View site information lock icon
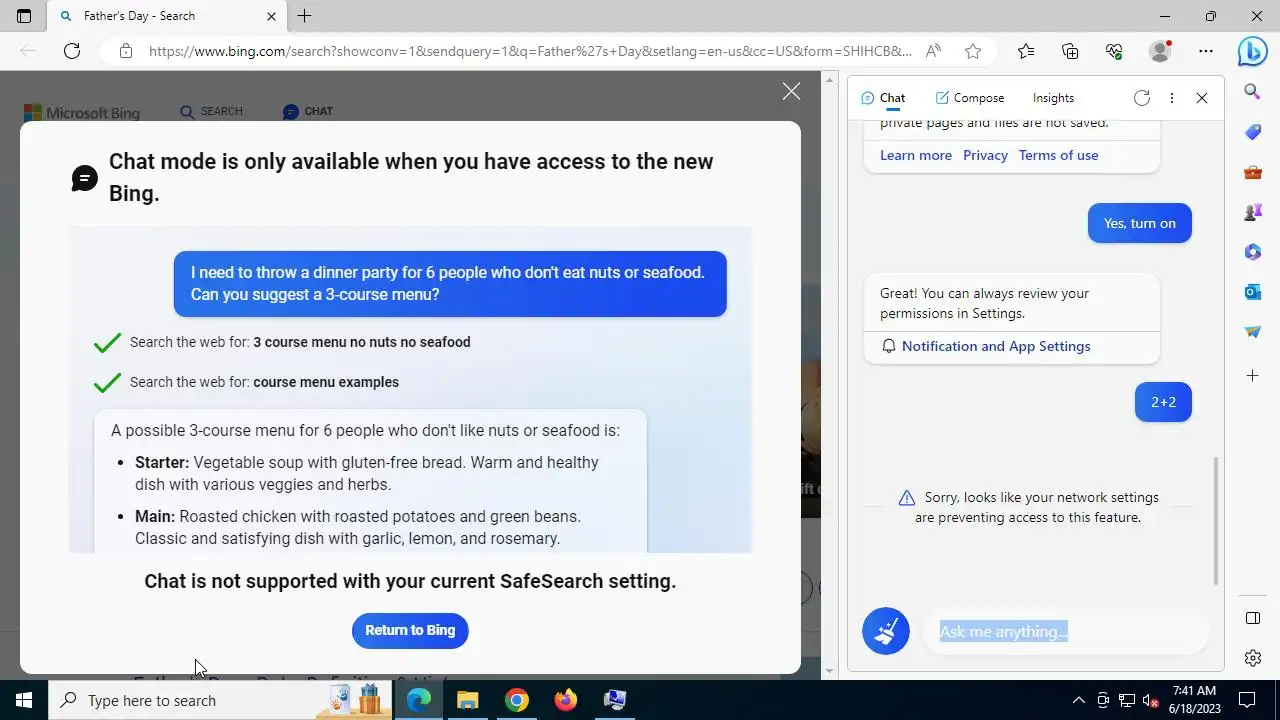The image size is (1280, 720). pos(125,51)
